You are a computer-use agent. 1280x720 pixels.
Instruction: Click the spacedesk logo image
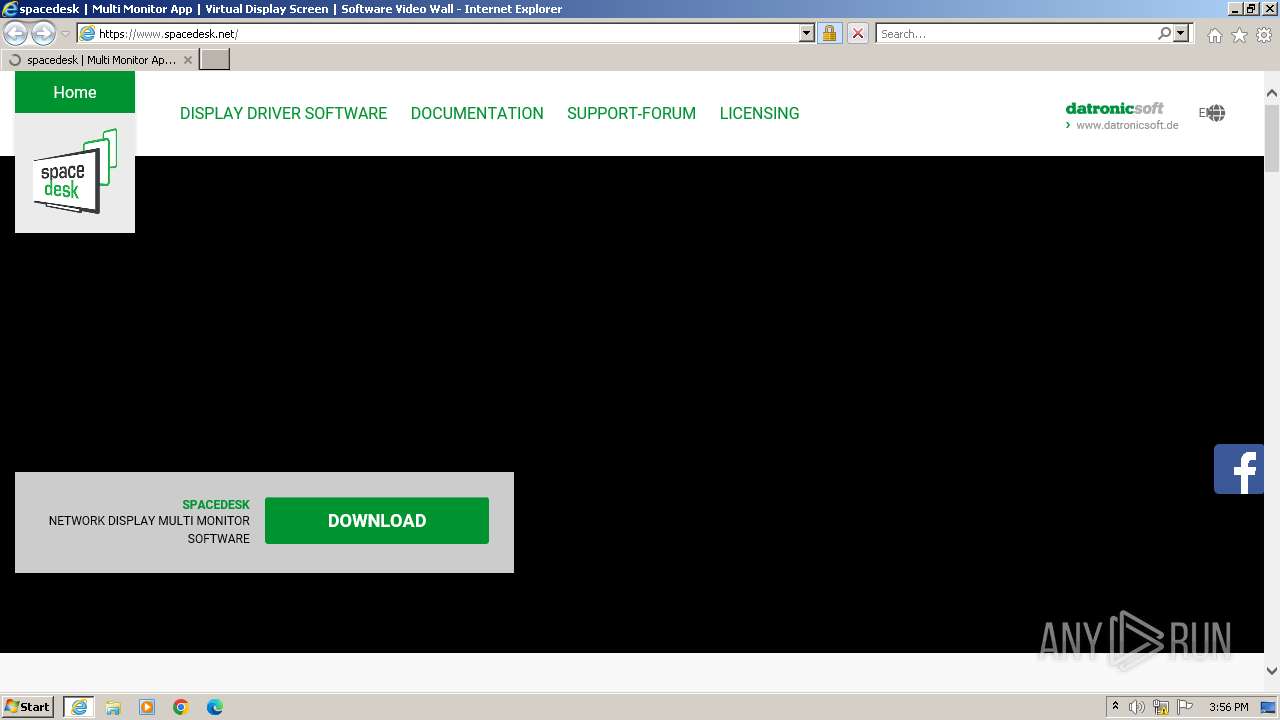coord(75,172)
